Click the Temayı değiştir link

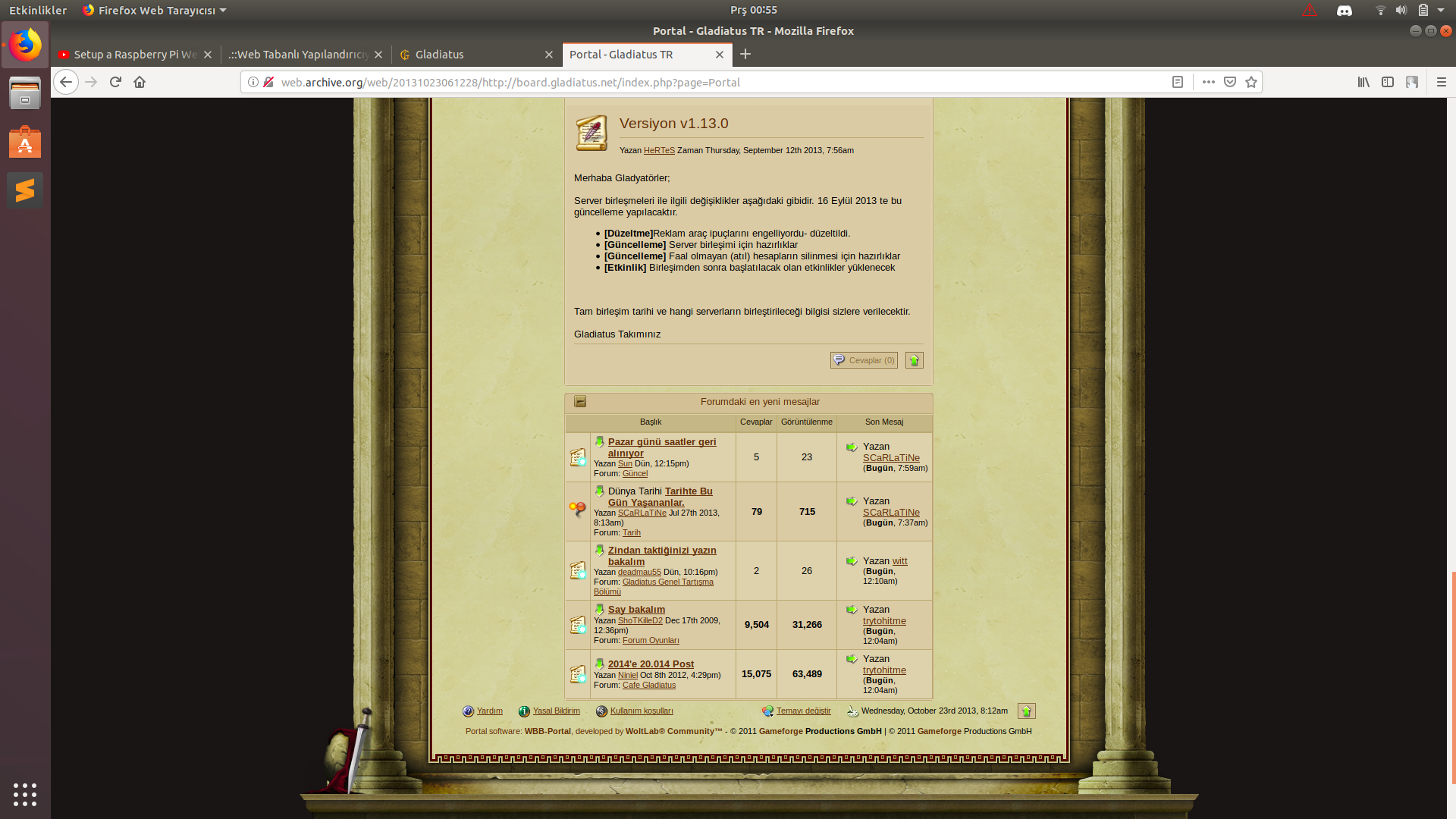pos(803,711)
